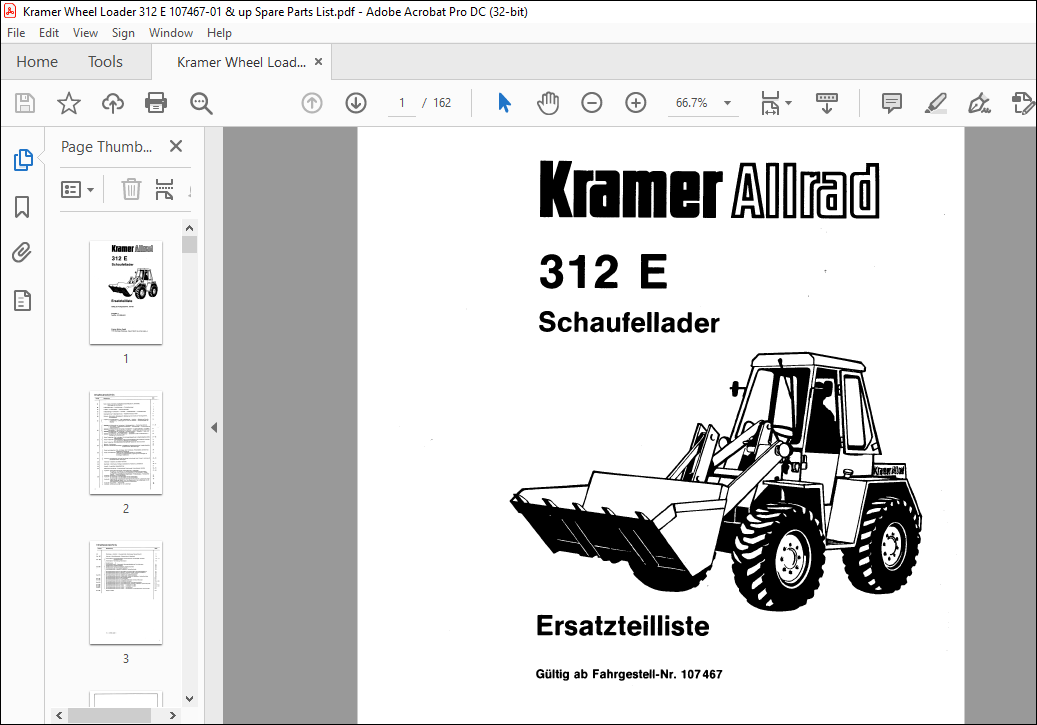Open the Find text magnifier tool
This screenshot has width=1037, height=725.
[201, 103]
